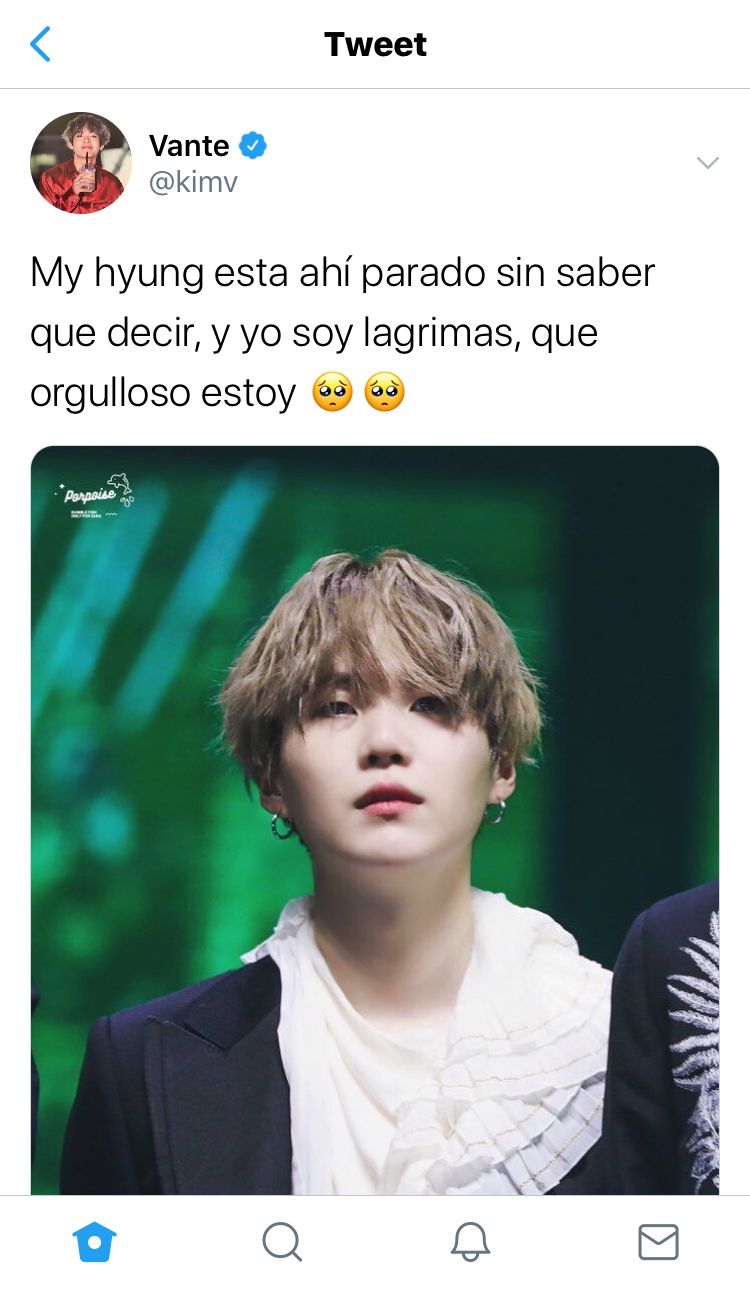The image size is (750, 1294).
Task: Tap the blue verified badge
Action: click(x=254, y=146)
